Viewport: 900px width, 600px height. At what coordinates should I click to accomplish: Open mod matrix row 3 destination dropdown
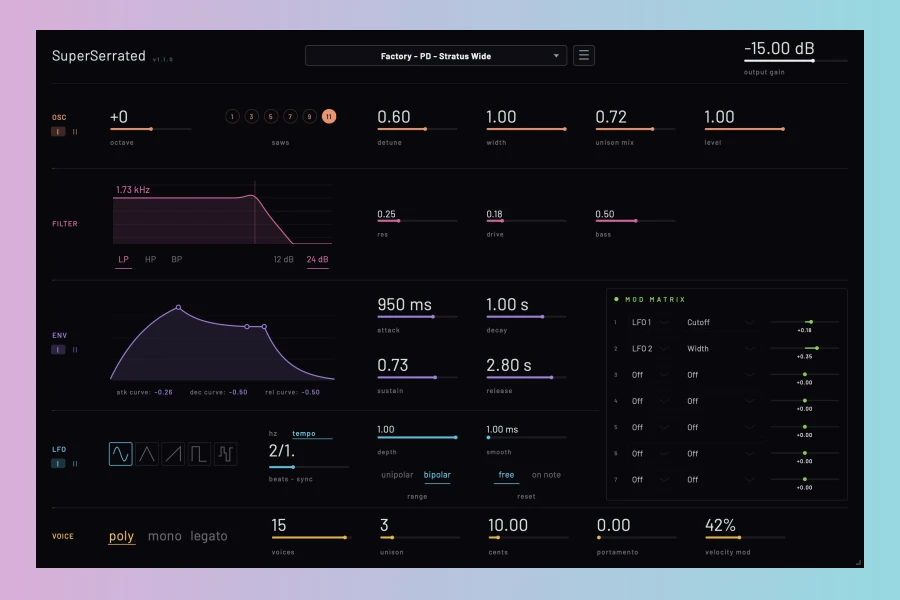[720, 375]
